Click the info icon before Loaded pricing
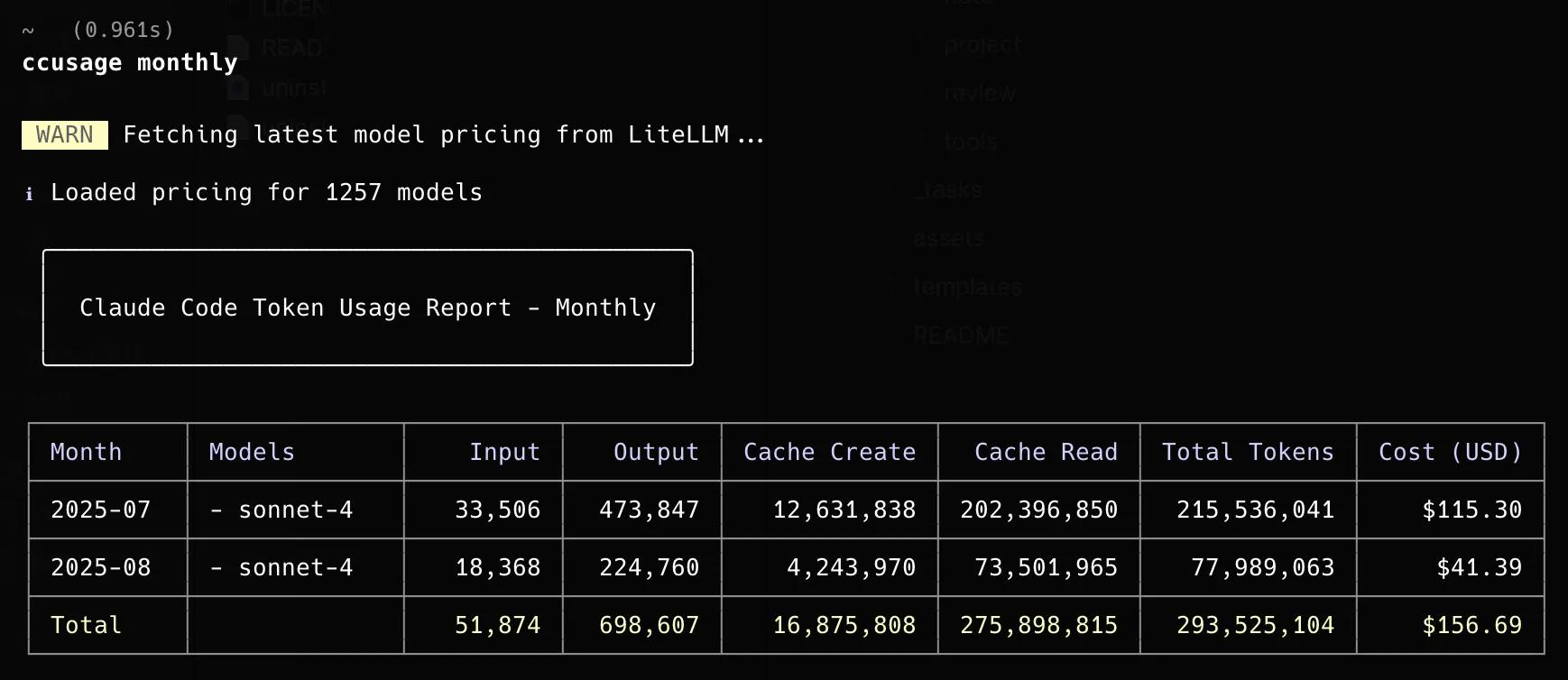The width and height of the screenshot is (1568, 680). coord(29,193)
